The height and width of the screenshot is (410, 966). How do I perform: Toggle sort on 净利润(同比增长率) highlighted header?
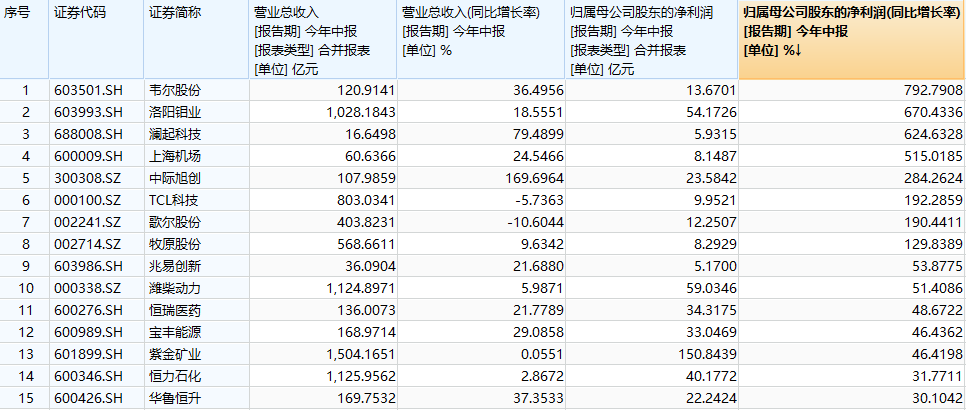click(x=853, y=39)
